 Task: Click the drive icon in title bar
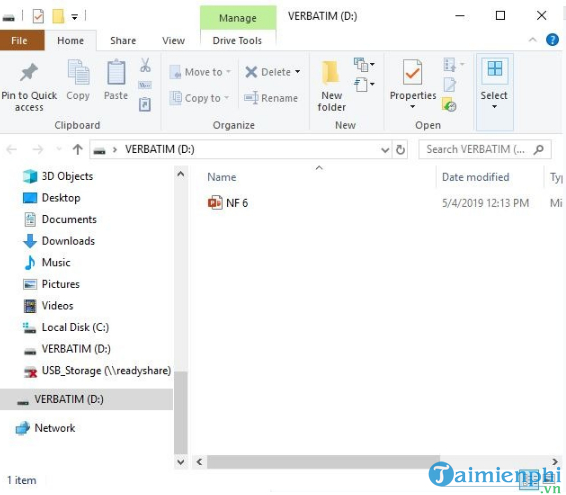(x=9, y=18)
